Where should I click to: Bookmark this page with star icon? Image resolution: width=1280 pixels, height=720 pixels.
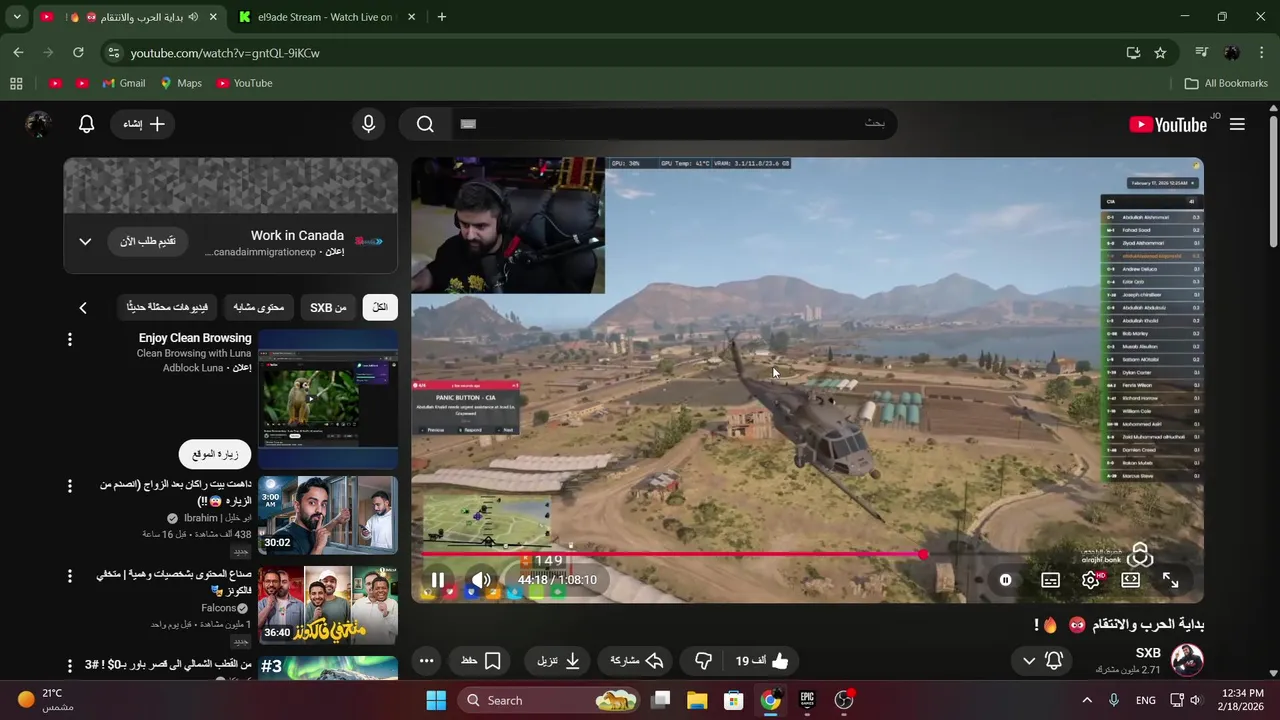point(1160,53)
